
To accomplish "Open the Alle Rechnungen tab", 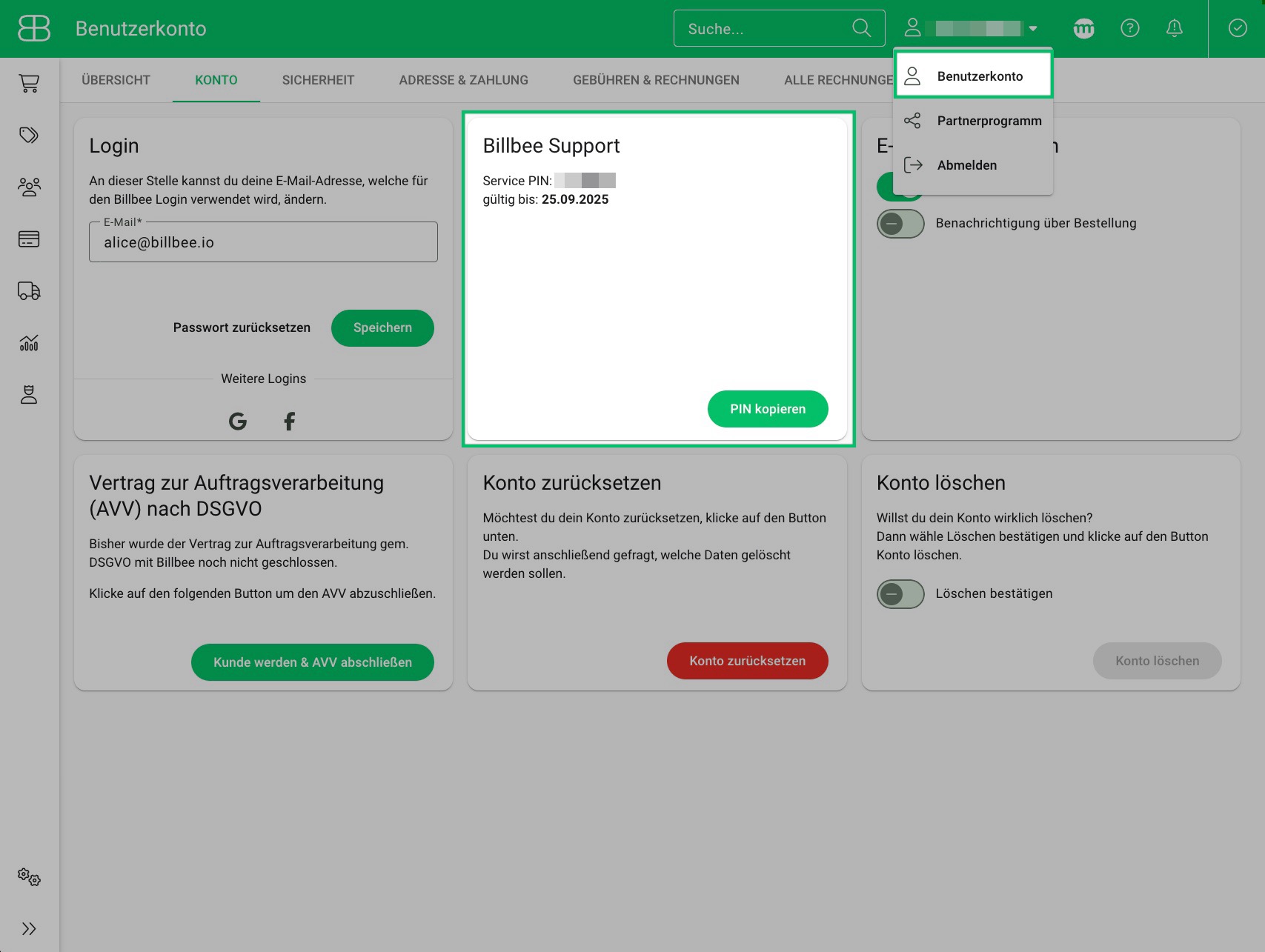I will [x=838, y=80].
